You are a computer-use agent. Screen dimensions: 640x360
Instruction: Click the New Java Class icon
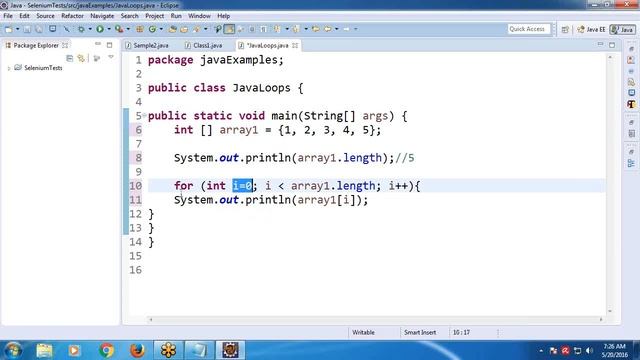click(152, 29)
